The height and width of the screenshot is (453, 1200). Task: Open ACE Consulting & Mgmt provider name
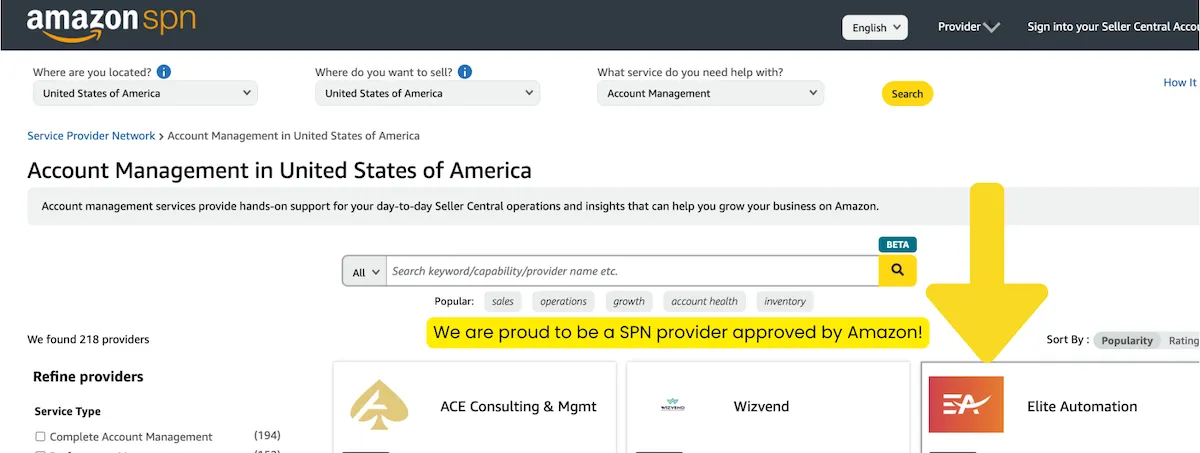(518, 406)
